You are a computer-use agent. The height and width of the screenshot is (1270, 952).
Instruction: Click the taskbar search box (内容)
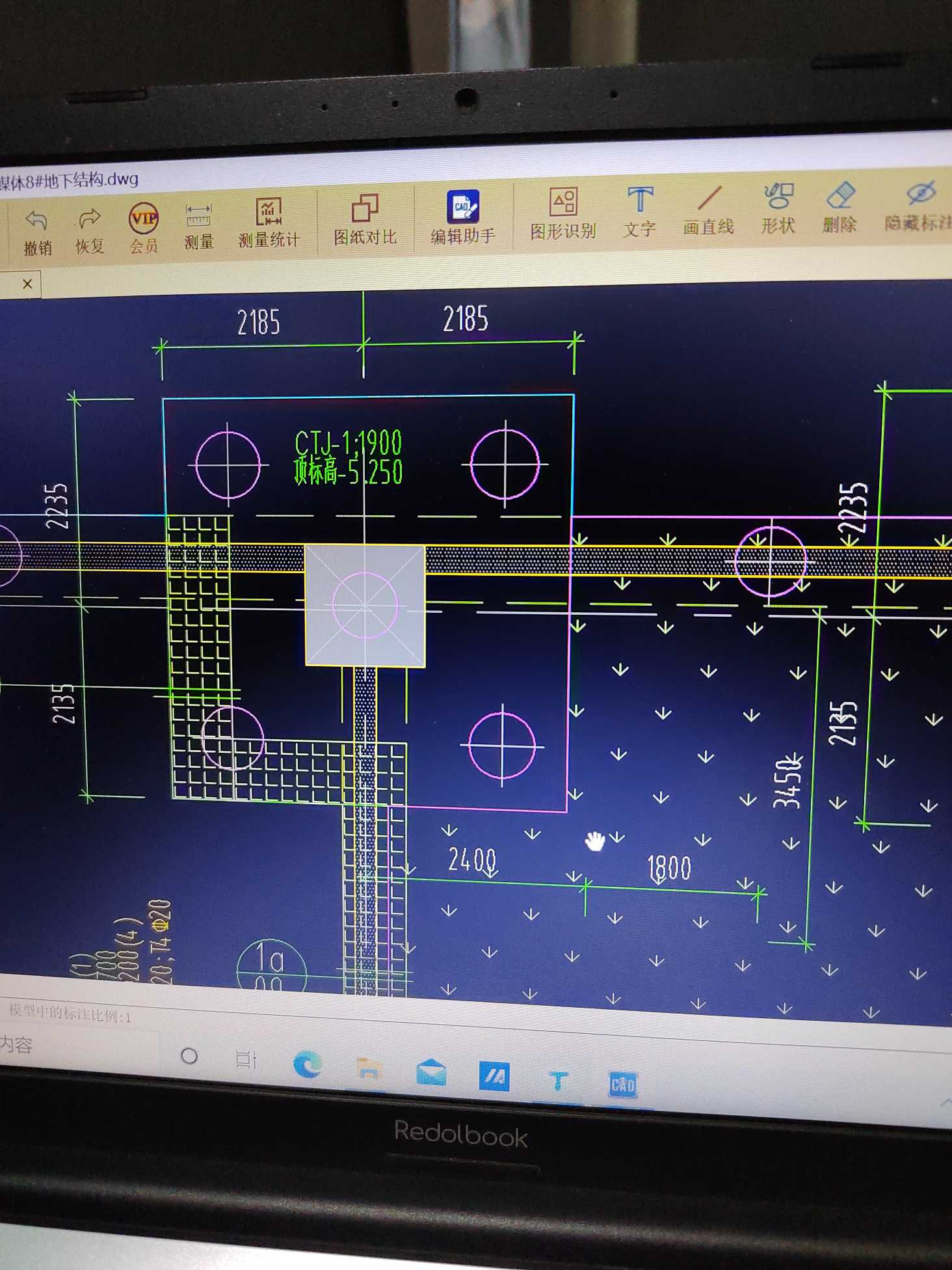tap(78, 1046)
